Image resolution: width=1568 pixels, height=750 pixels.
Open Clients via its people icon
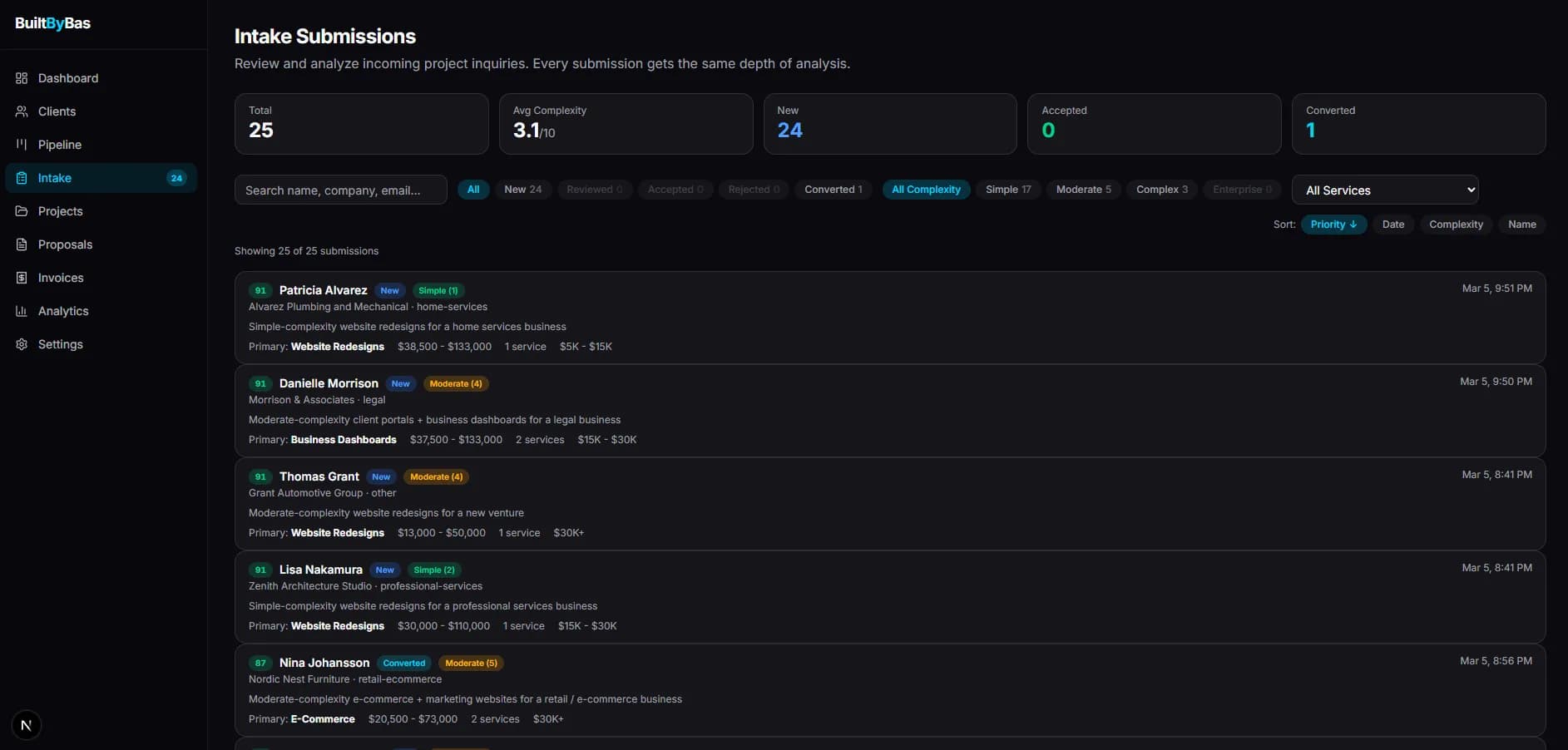click(22, 111)
